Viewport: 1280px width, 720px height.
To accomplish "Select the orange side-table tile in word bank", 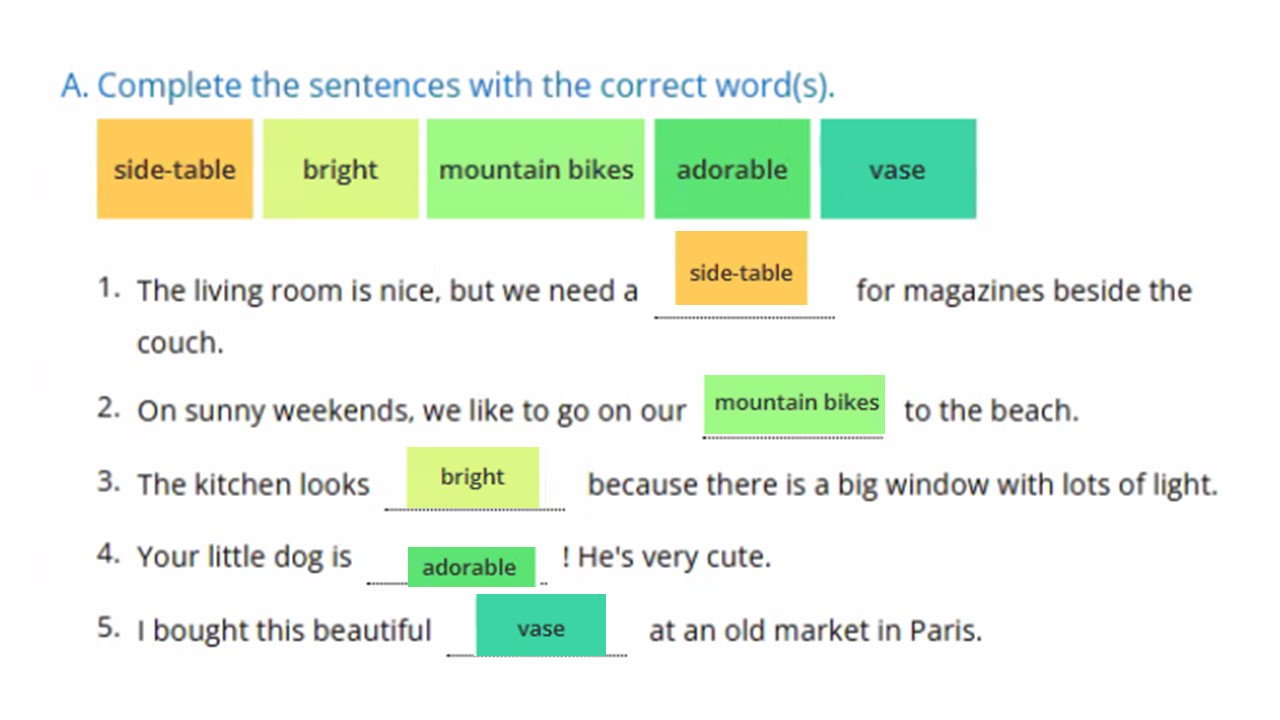I will pyautogui.click(x=175, y=169).
